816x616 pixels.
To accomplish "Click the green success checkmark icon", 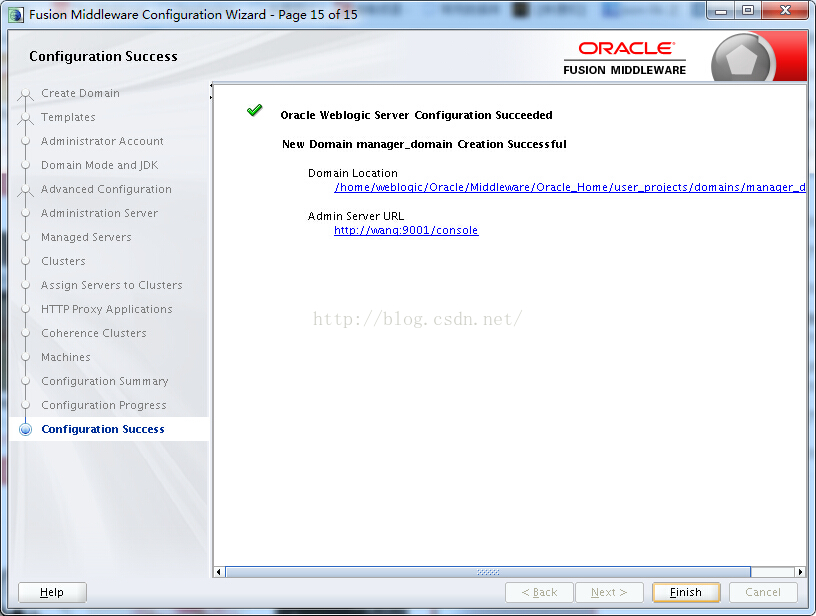I will pos(254,110).
